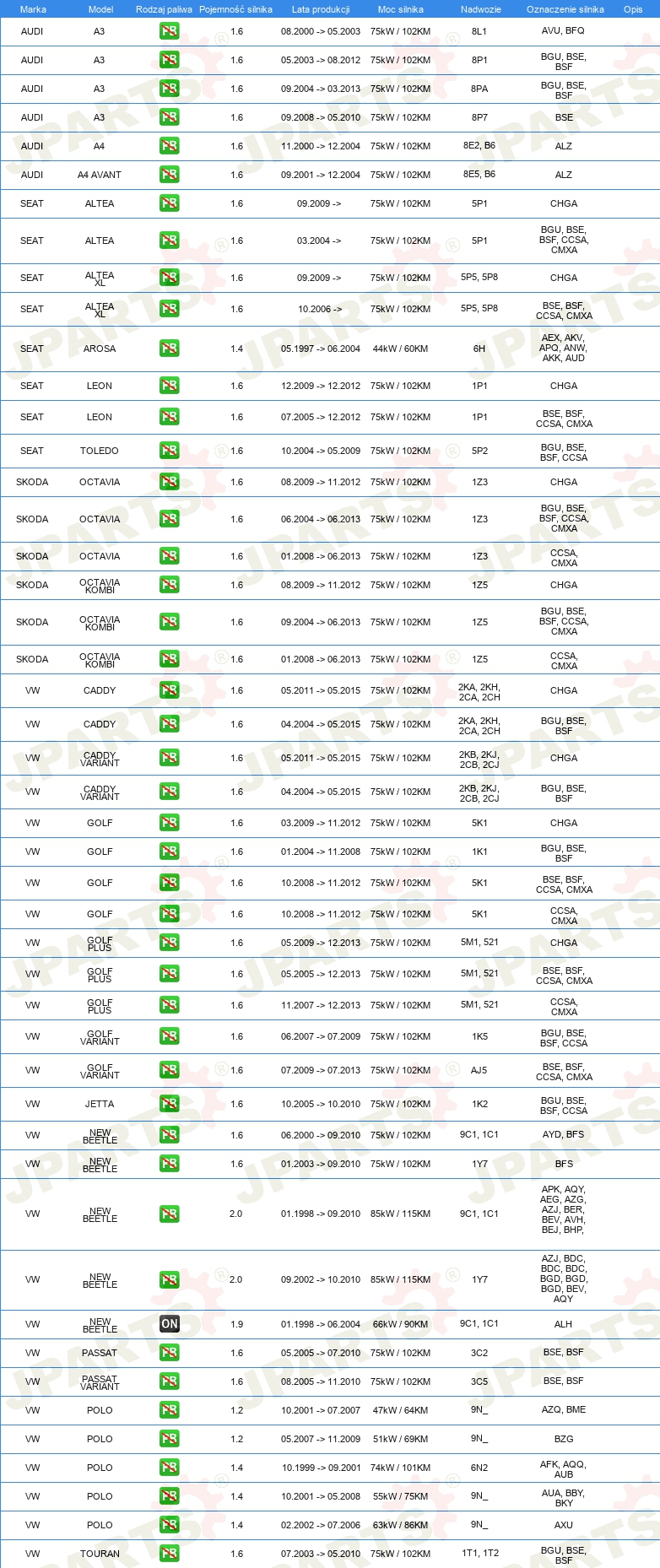
Task: Click the body code 5P2 cell
Action: [x=479, y=451]
